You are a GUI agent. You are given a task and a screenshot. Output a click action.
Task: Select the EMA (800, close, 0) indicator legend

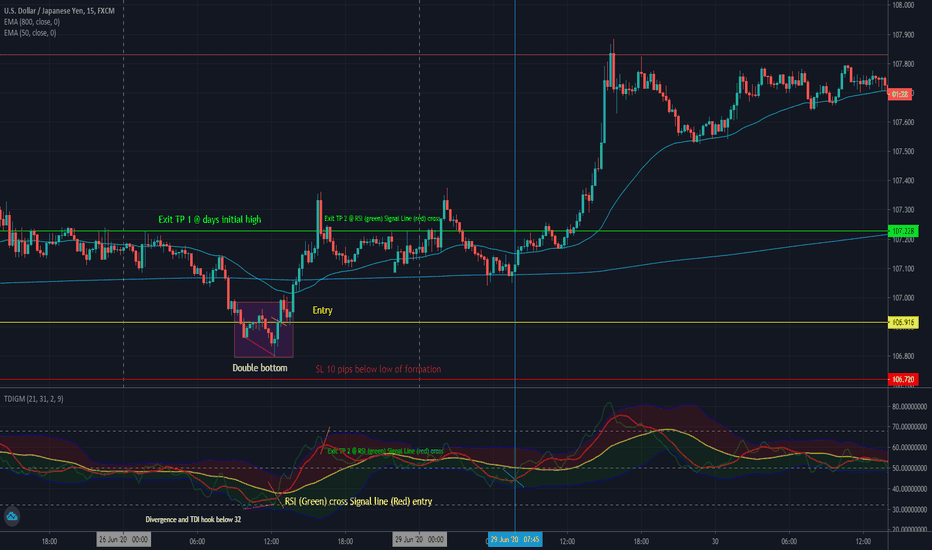coord(32,22)
